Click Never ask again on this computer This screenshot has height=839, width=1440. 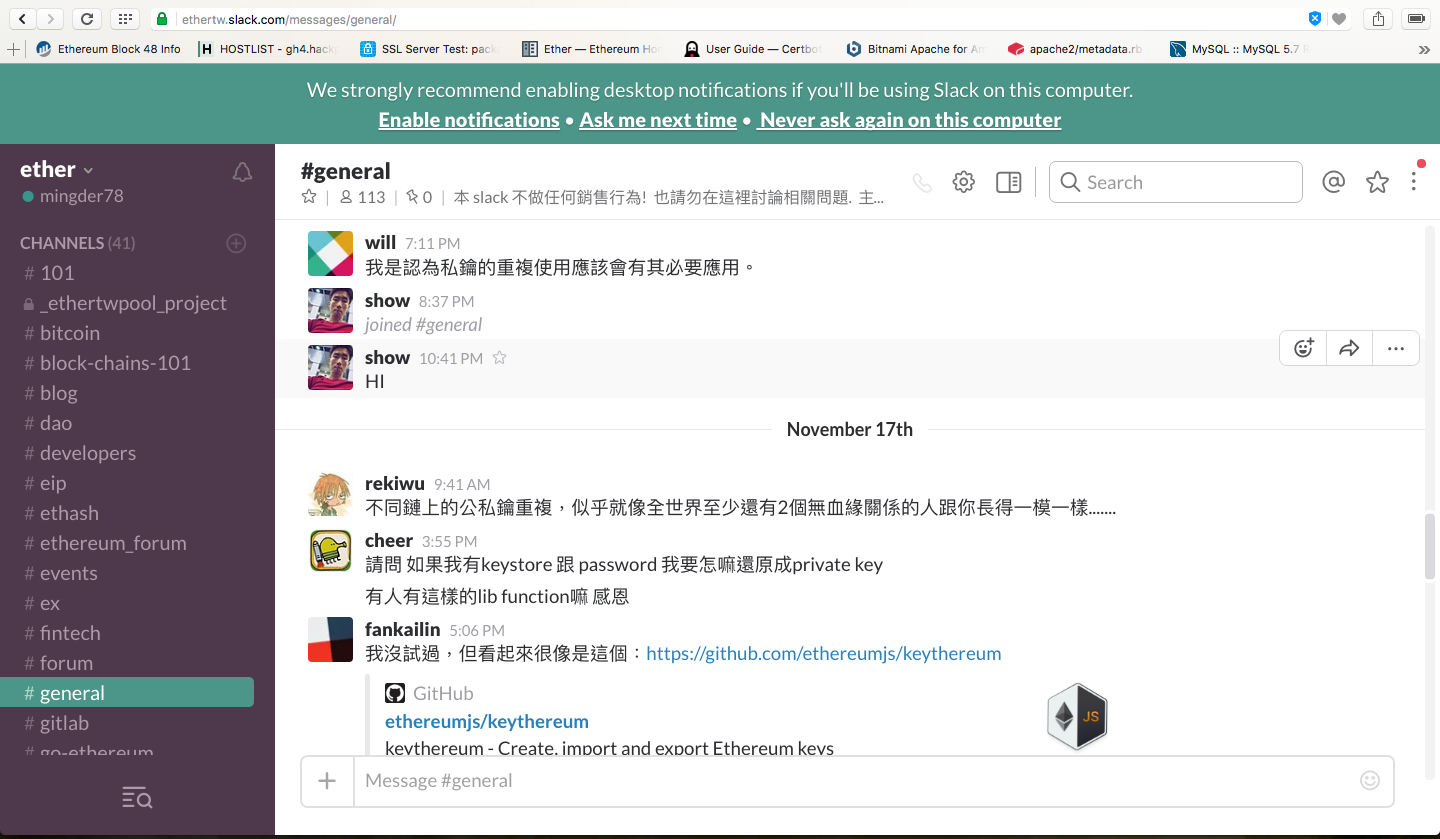(909, 120)
